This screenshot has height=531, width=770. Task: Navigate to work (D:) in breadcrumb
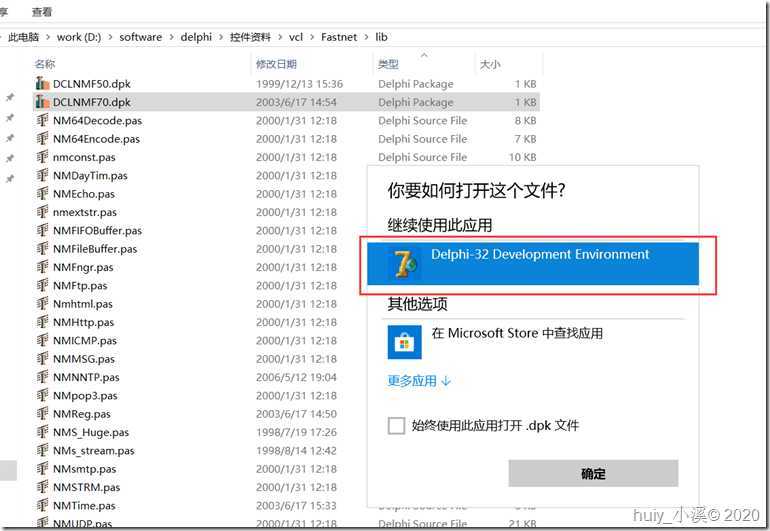[79, 37]
